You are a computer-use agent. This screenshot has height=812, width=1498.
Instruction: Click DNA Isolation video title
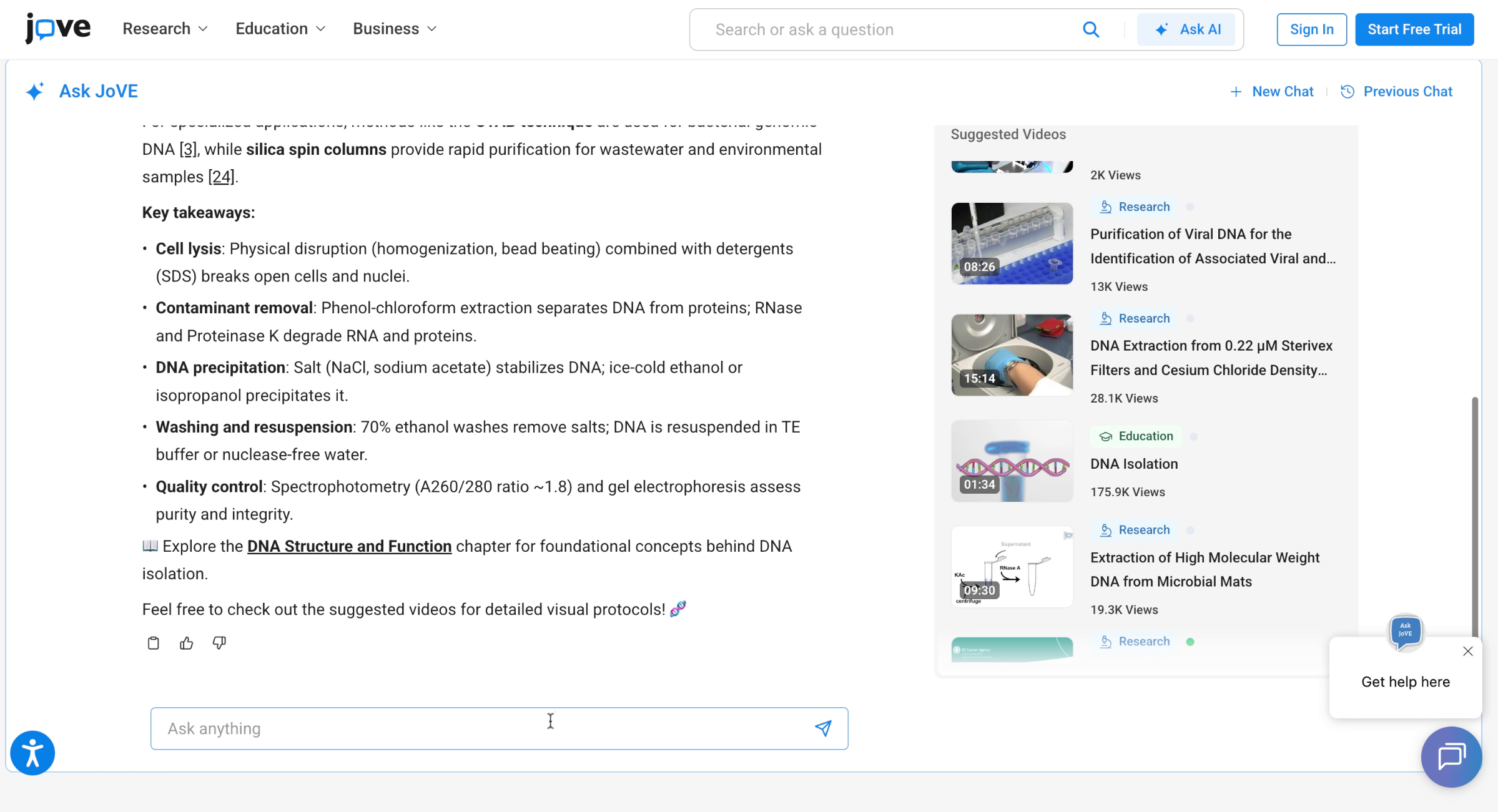tap(1134, 464)
